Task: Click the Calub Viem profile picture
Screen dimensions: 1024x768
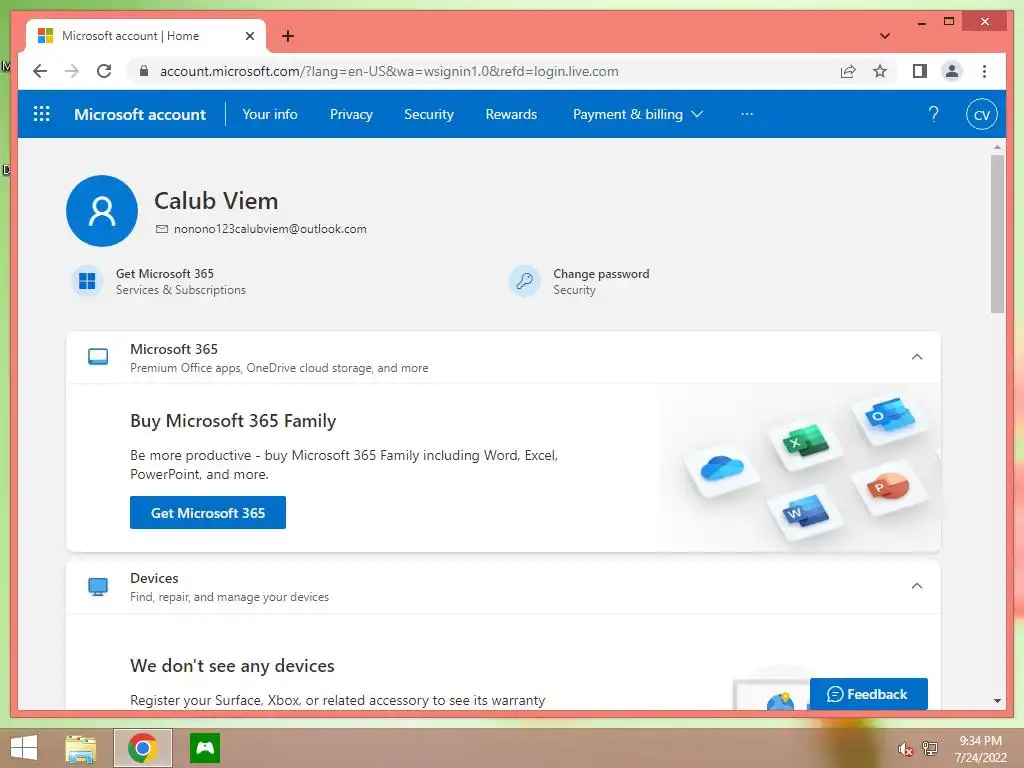Action: pyautogui.click(x=102, y=210)
